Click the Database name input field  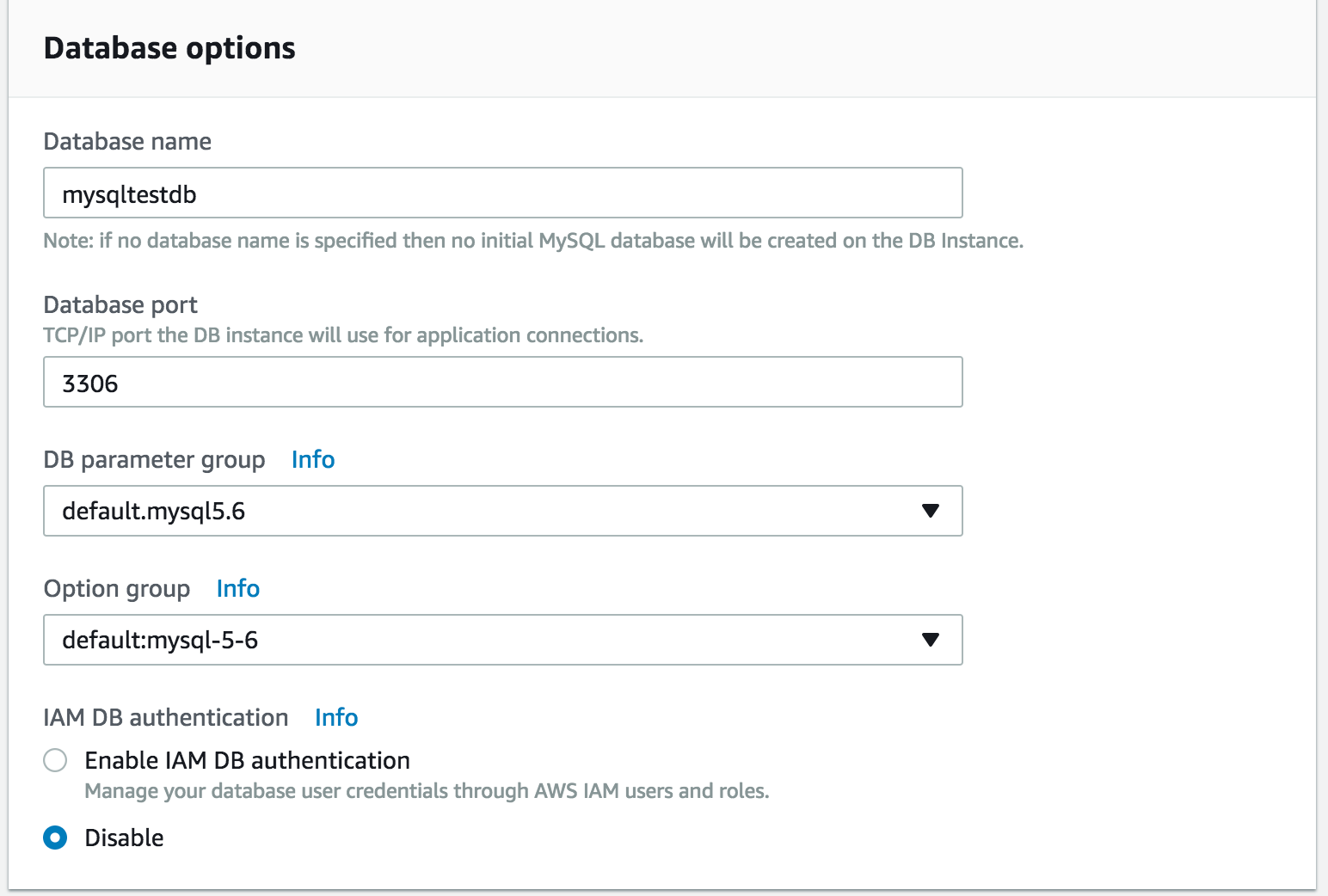502,193
